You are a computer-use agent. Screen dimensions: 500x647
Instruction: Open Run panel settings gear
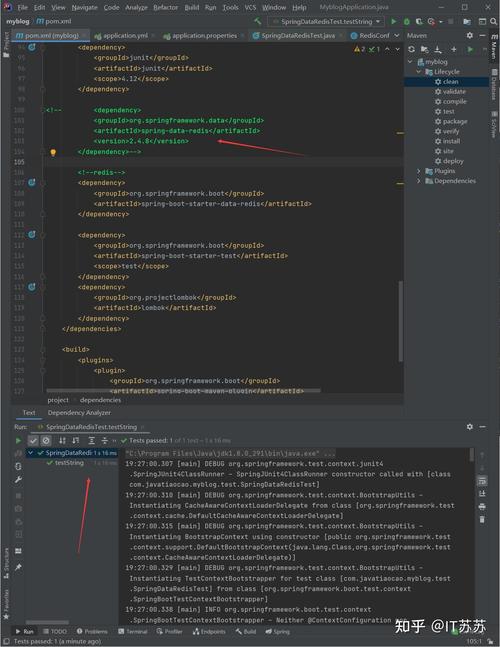469,427
